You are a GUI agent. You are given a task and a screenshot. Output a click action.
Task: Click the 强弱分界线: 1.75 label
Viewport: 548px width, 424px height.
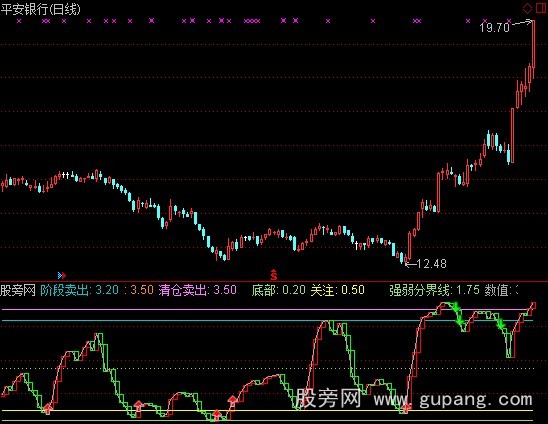(434, 290)
